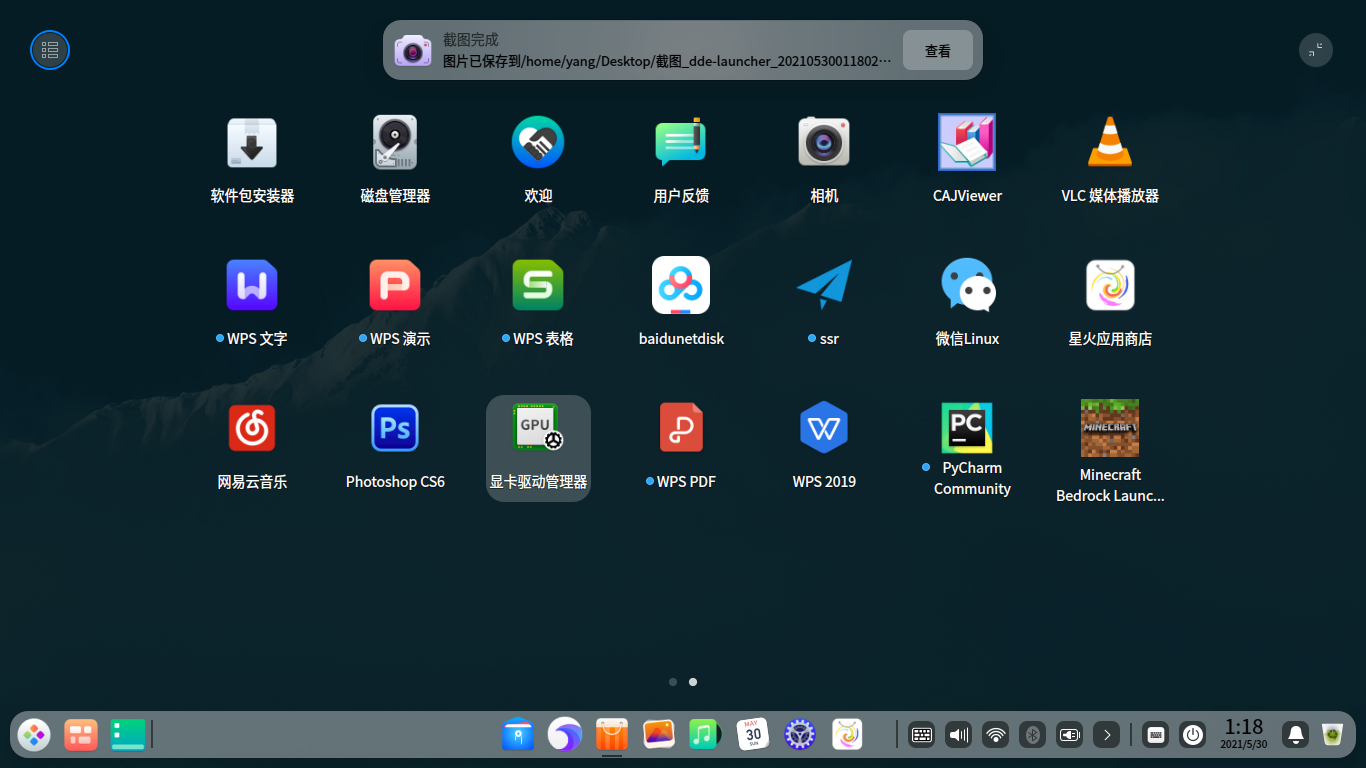Click the power shutdown button in the dock
Viewport: 1366px width, 768px height.
tap(1192, 735)
